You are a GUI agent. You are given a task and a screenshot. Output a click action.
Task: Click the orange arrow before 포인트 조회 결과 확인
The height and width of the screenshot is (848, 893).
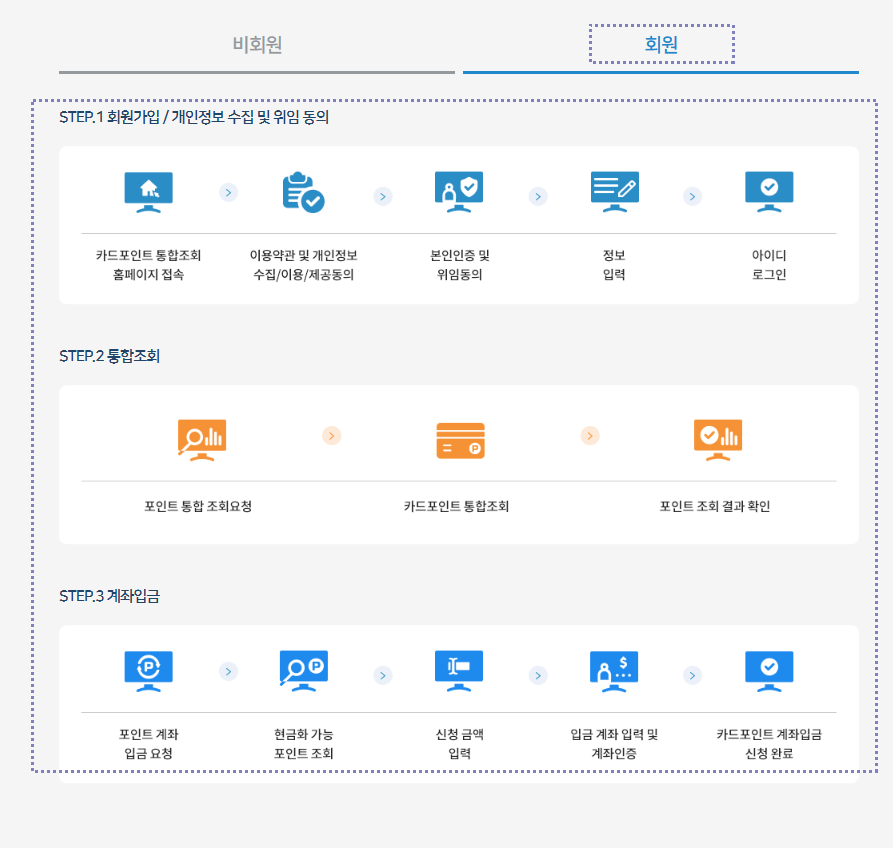point(590,436)
